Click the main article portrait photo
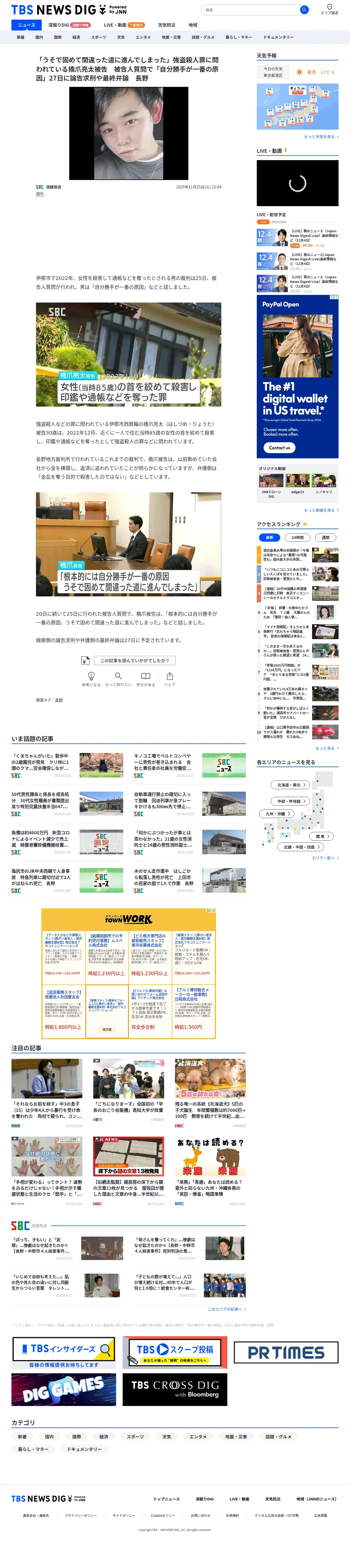 (x=129, y=133)
